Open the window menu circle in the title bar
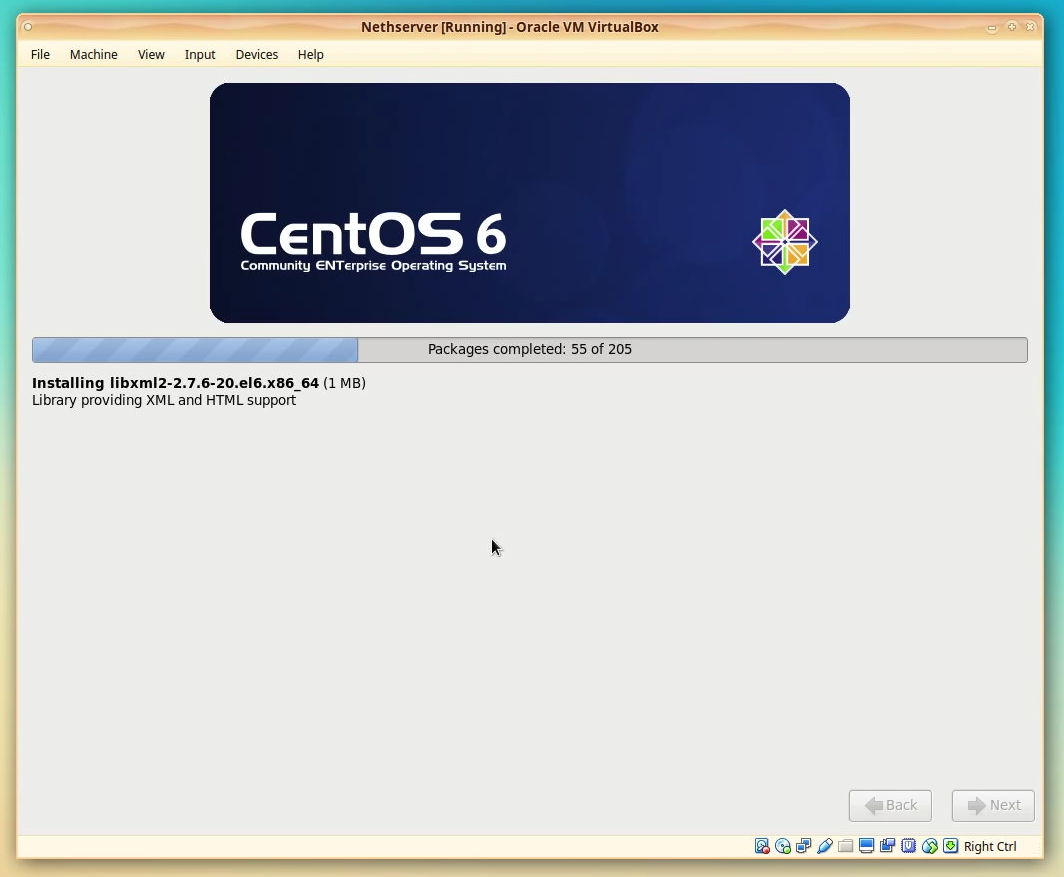Viewport: 1064px width, 877px height. [x=28, y=27]
